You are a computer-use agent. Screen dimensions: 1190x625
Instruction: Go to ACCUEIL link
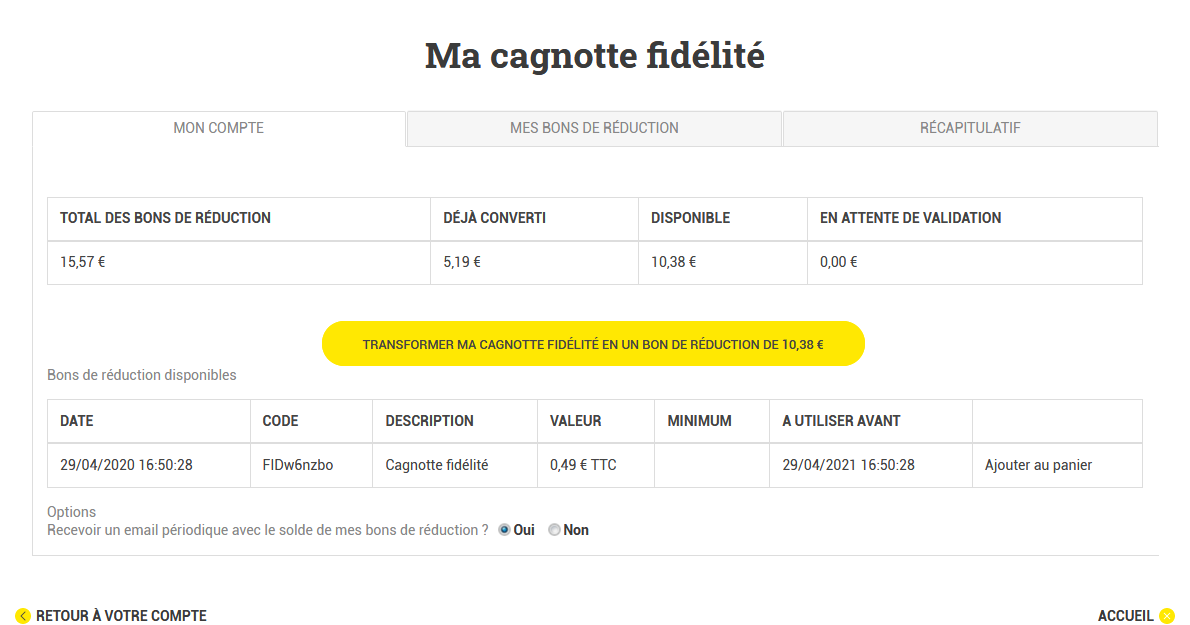point(1125,616)
